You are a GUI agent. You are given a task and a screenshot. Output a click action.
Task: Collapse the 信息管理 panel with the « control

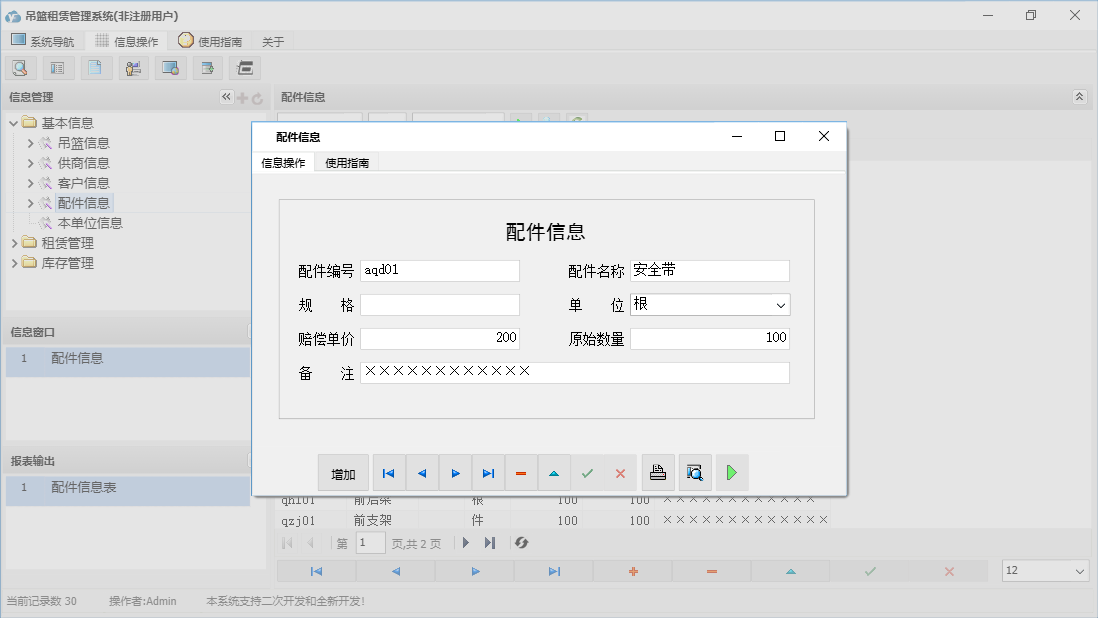[x=226, y=97]
